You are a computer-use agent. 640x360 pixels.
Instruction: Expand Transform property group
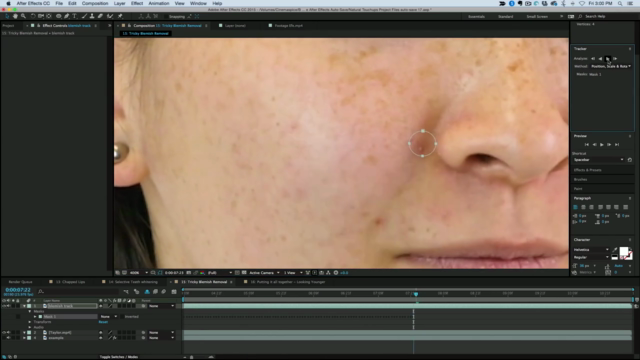coord(30,322)
